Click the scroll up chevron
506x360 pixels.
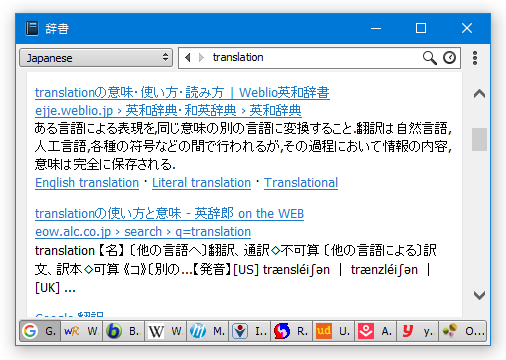479,94
